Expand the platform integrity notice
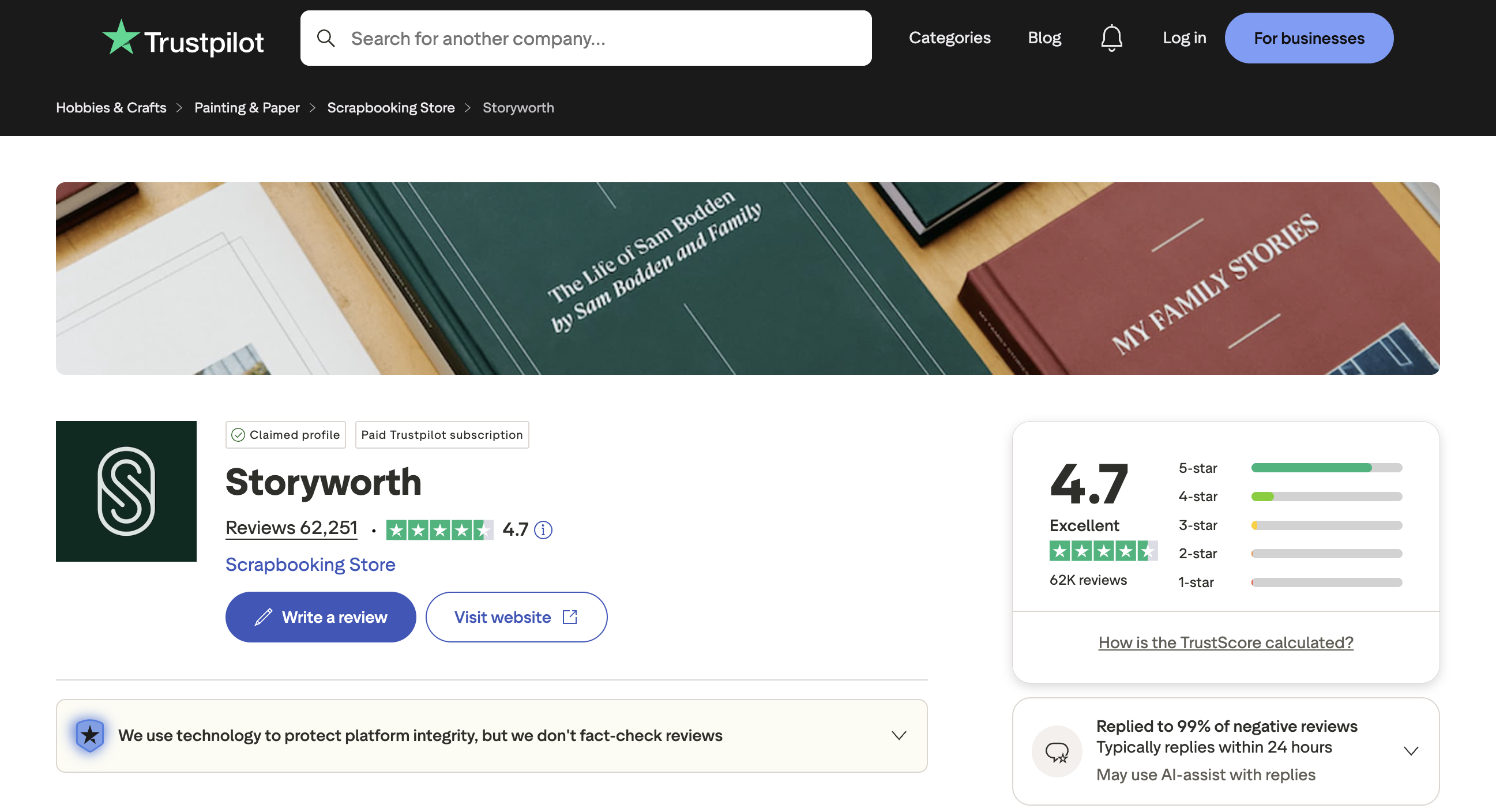 [x=899, y=735]
